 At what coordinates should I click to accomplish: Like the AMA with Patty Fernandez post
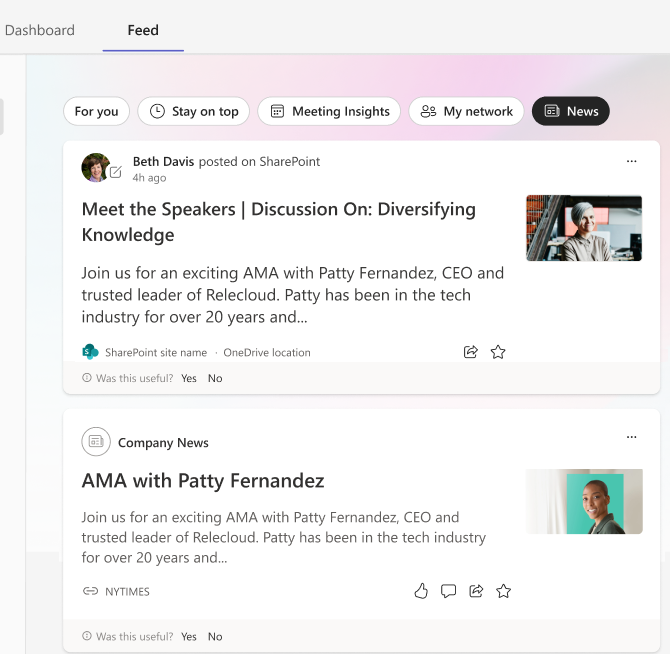pyautogui.click(x=421, y=591)
